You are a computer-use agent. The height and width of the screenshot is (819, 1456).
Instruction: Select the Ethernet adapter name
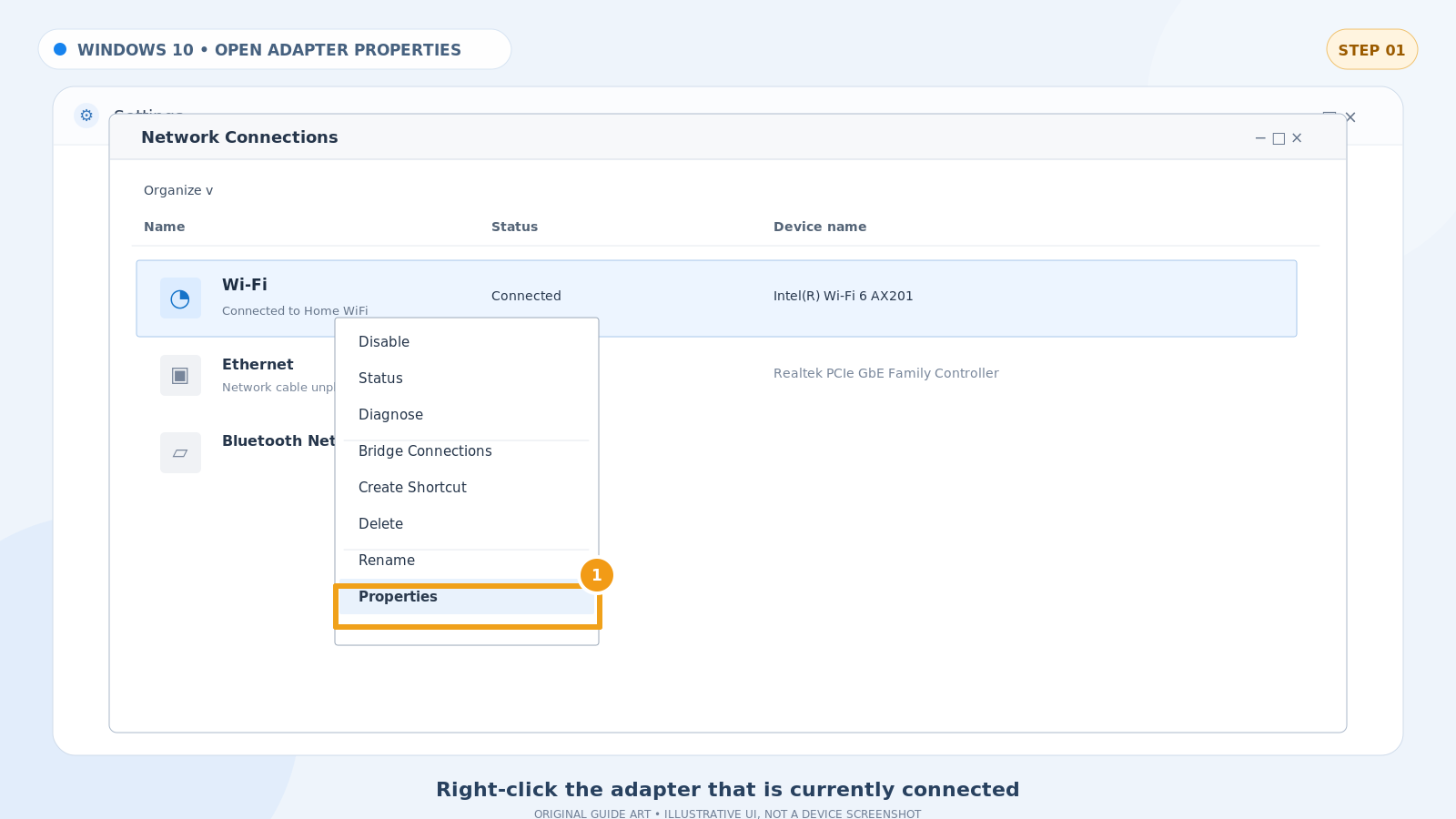258,364
